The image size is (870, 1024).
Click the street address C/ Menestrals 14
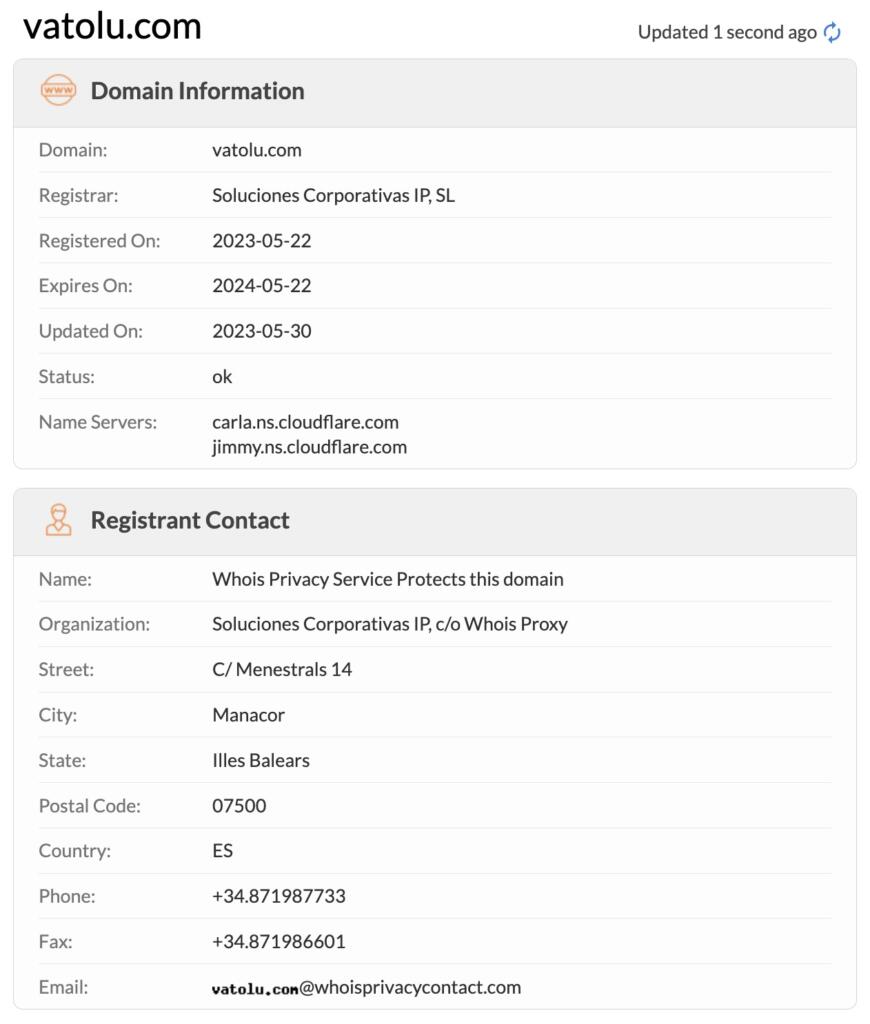[282, 669]
